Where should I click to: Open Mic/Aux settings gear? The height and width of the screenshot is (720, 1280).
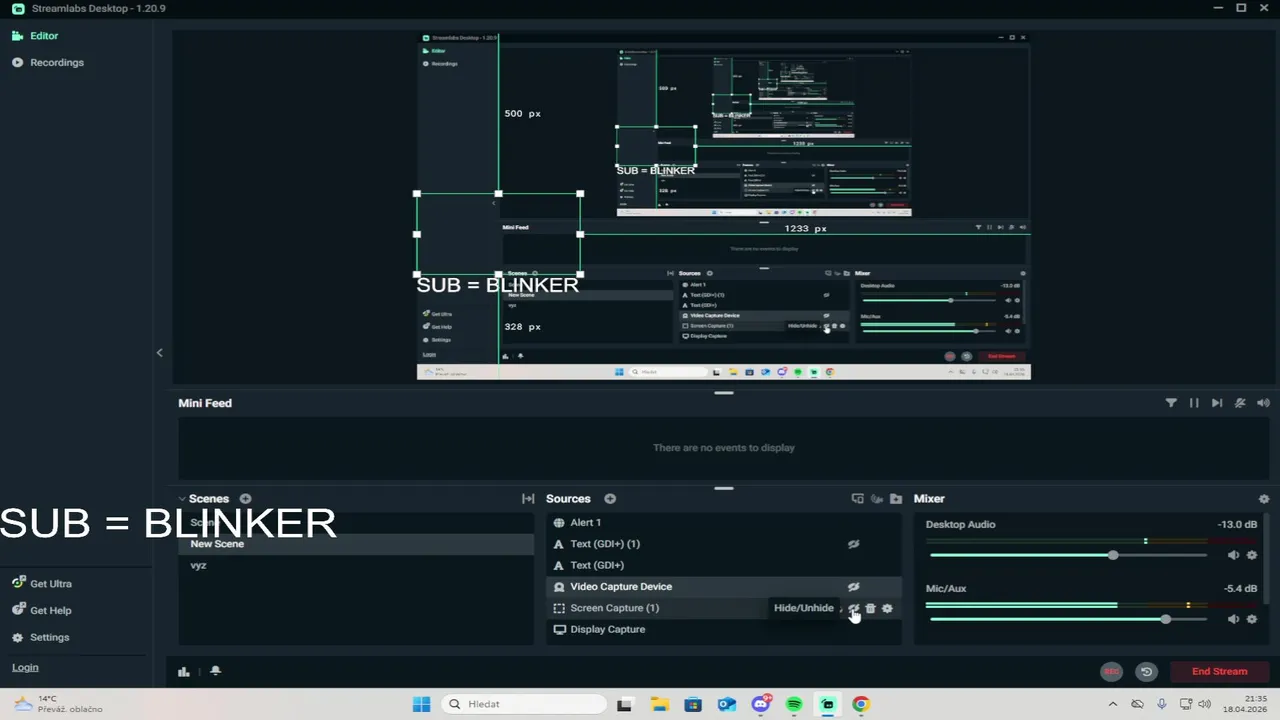tap(1252, 619)
